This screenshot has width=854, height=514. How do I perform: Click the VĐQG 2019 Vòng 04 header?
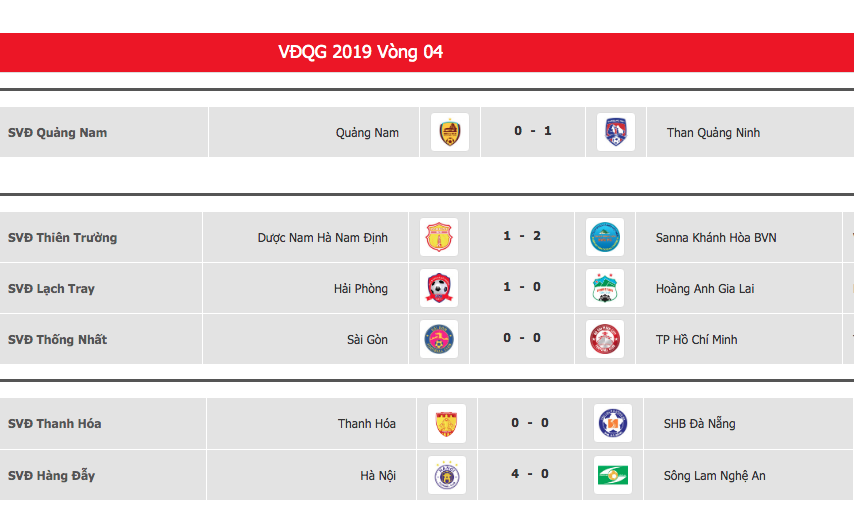tap(361, 52)
